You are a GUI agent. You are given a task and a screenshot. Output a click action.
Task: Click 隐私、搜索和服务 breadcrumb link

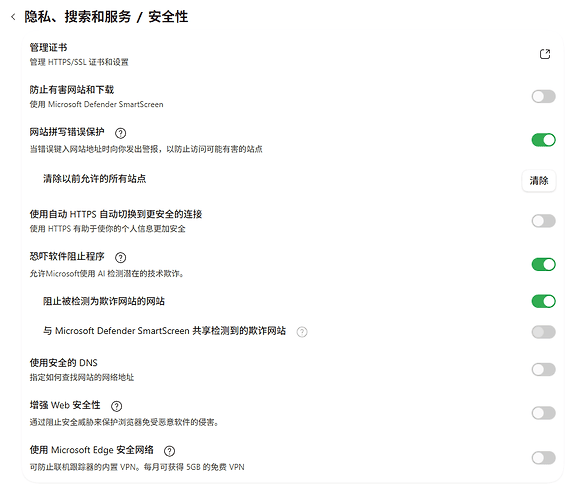coord(78,17)
